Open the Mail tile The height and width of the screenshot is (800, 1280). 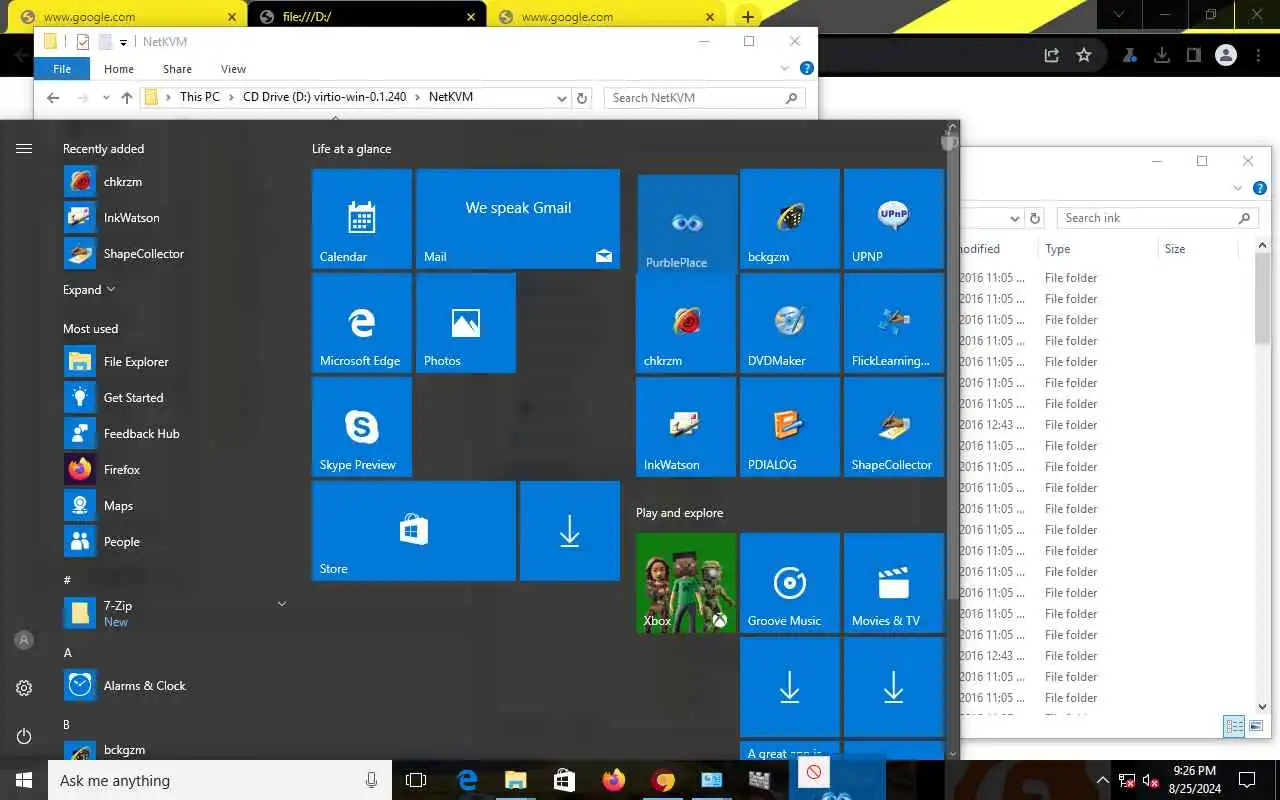click(x=518, y=219)
